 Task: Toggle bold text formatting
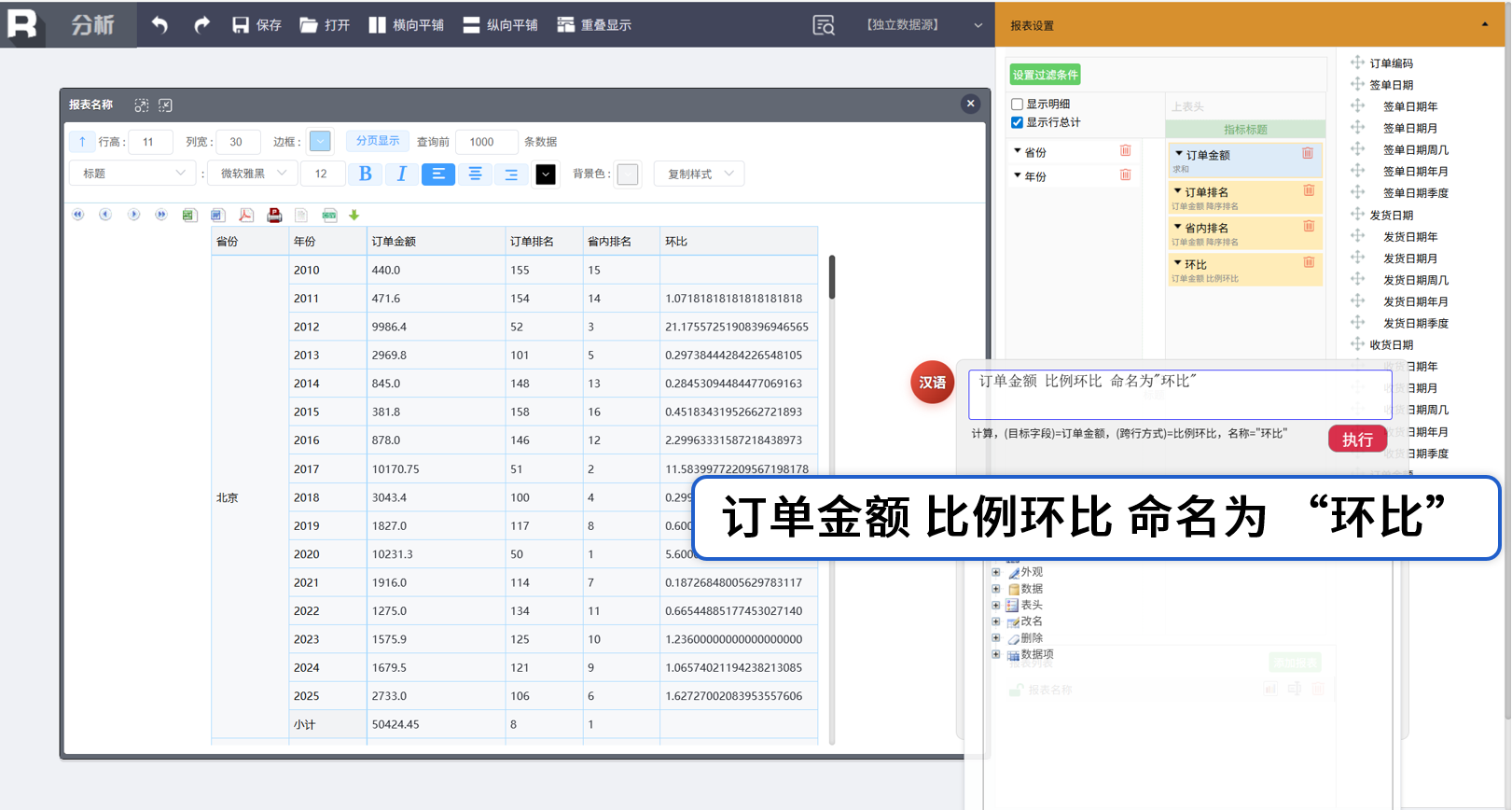(365, 175)
